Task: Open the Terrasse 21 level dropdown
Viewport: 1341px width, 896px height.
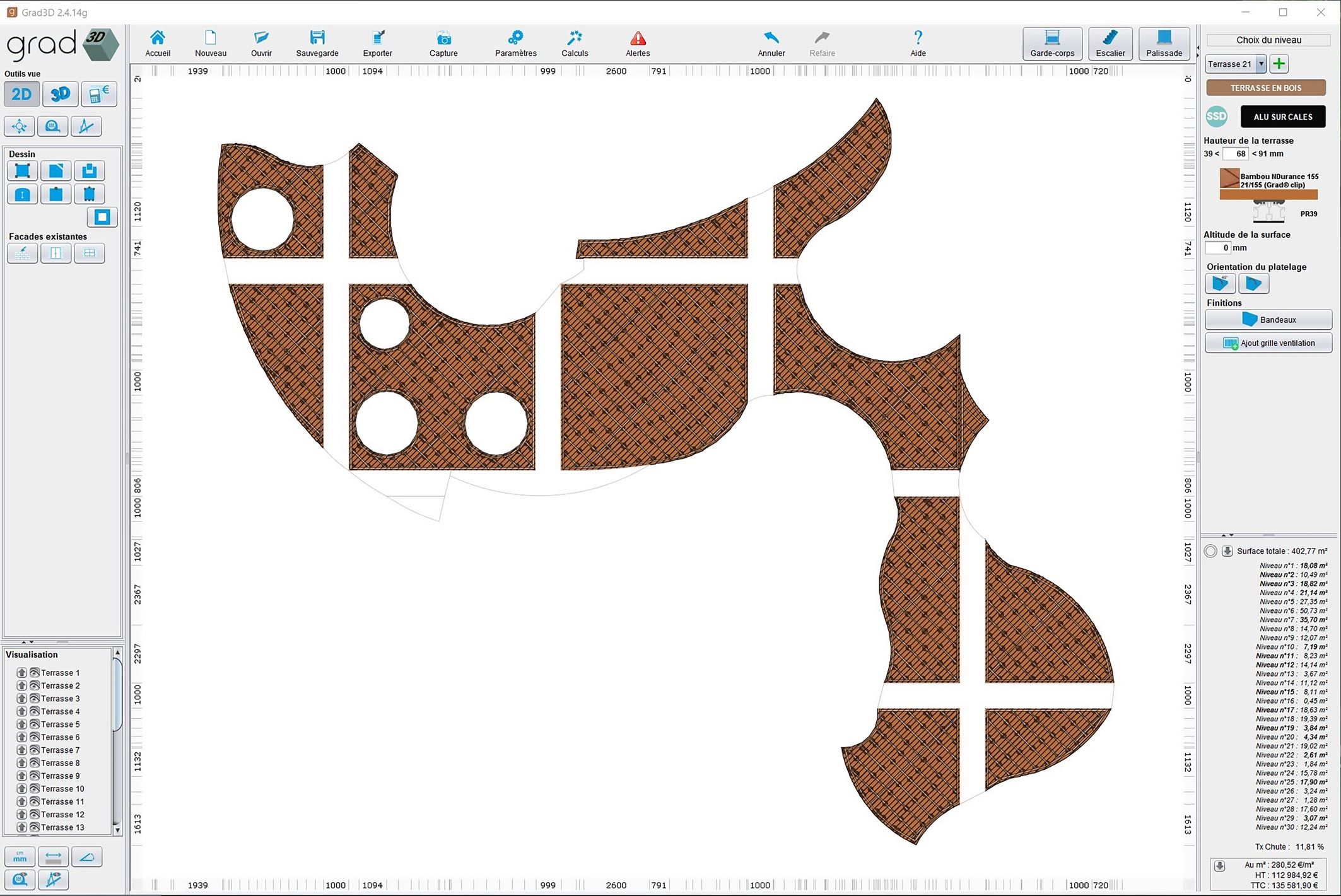Action: coord(1261,64)
